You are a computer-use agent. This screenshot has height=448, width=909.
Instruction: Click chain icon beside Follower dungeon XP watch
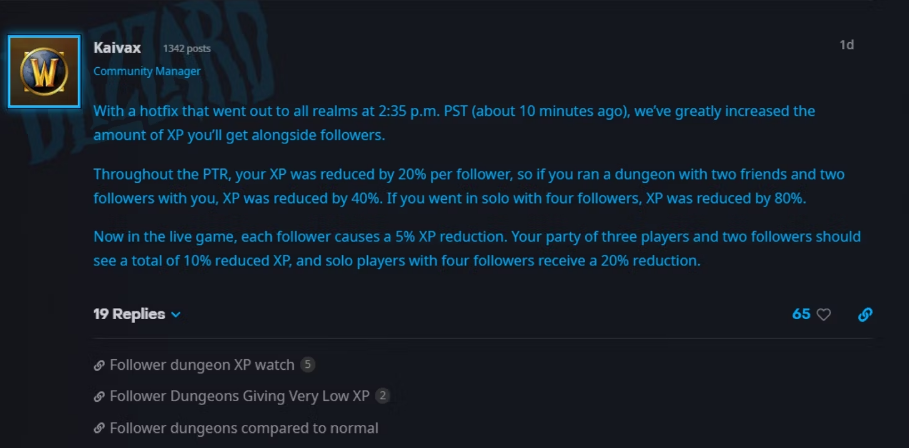[99, 366]
